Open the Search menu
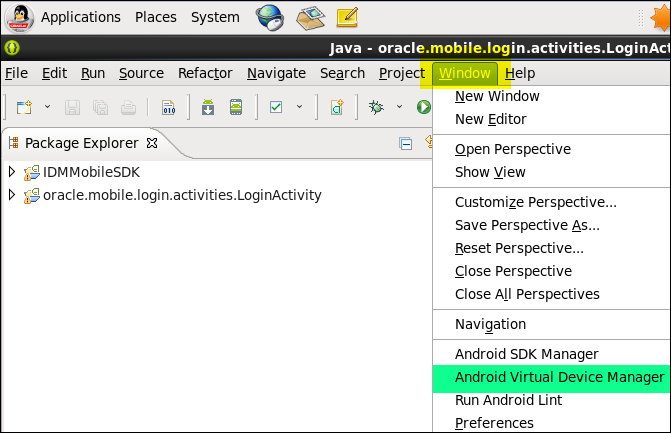The height and width of the screenshot is (433, 671). click(x=342, y=73)
